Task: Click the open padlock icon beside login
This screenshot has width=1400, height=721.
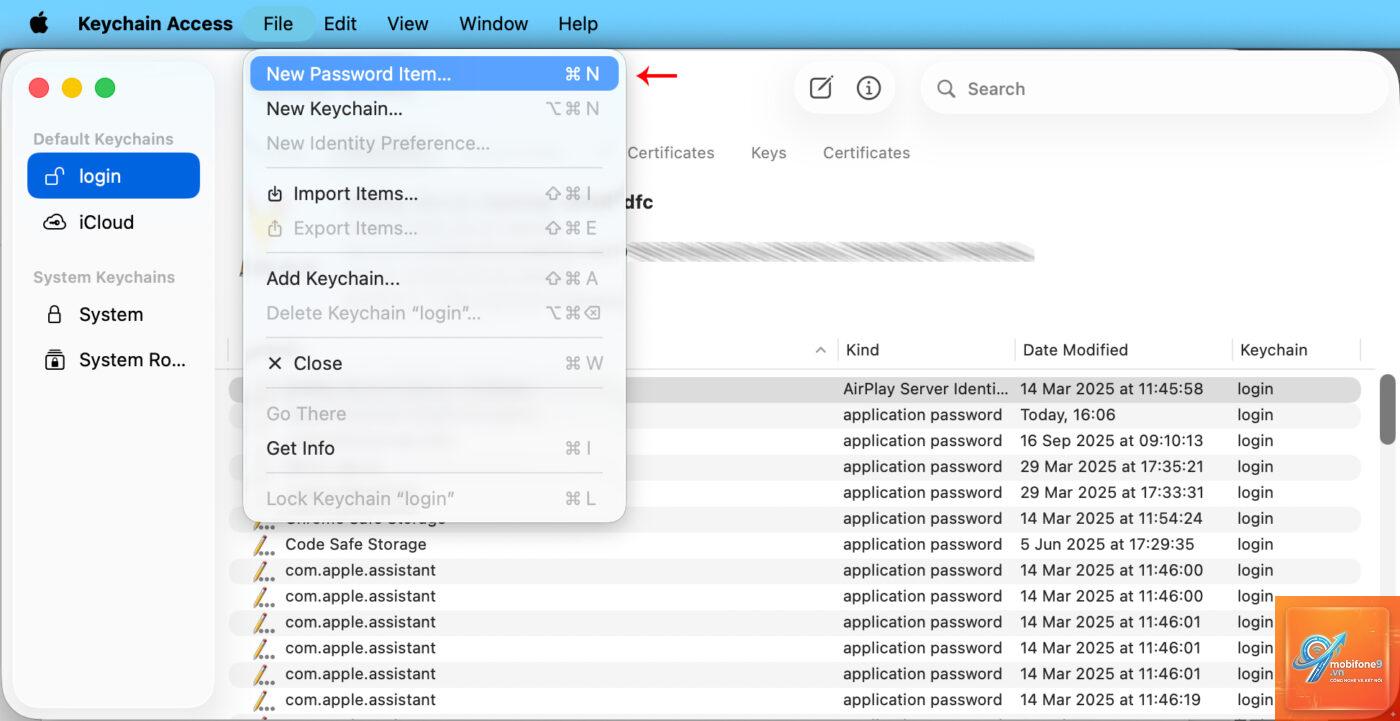Action: tap(55, 176)
